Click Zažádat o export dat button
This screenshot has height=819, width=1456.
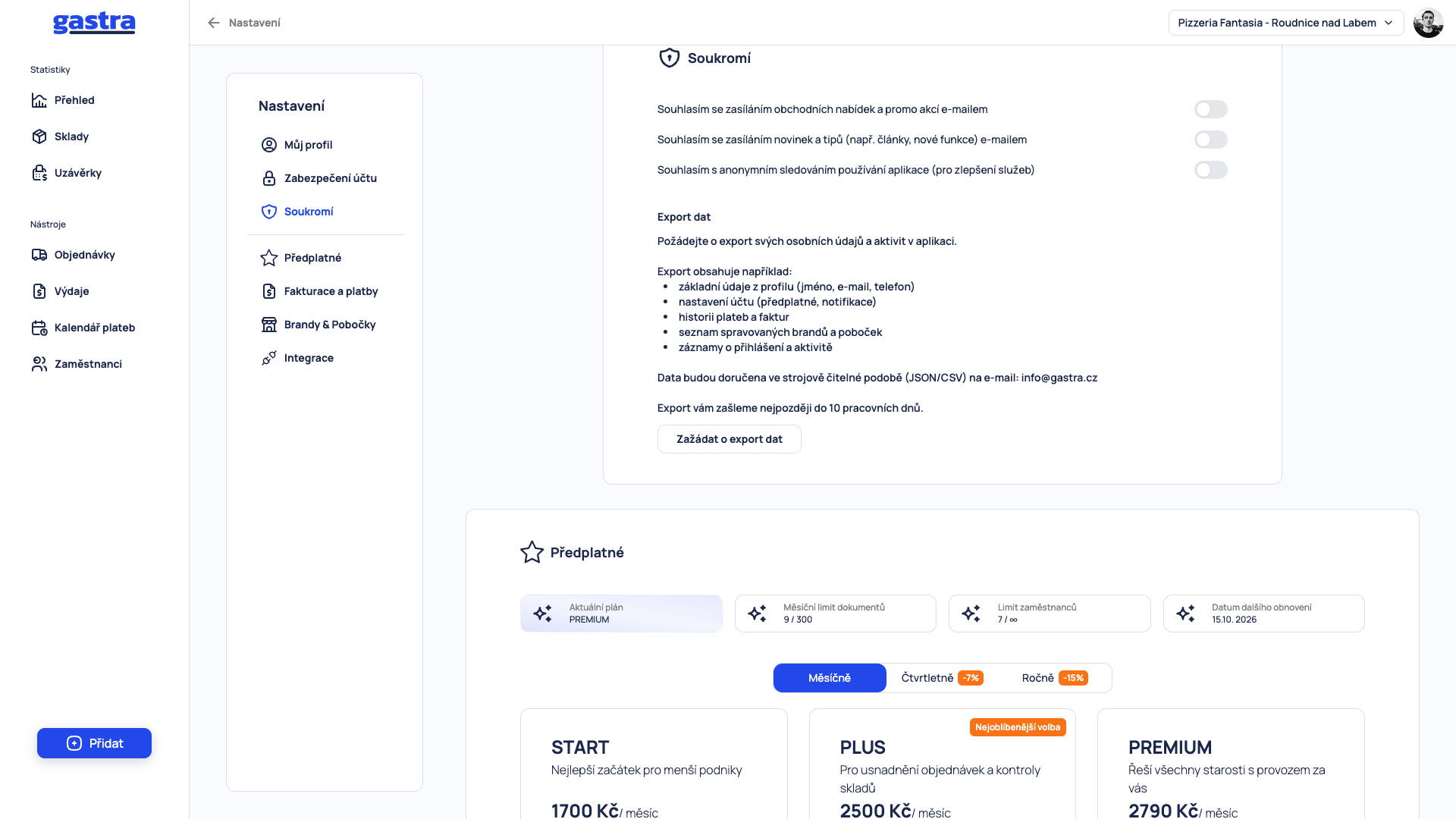pos(729,439)
